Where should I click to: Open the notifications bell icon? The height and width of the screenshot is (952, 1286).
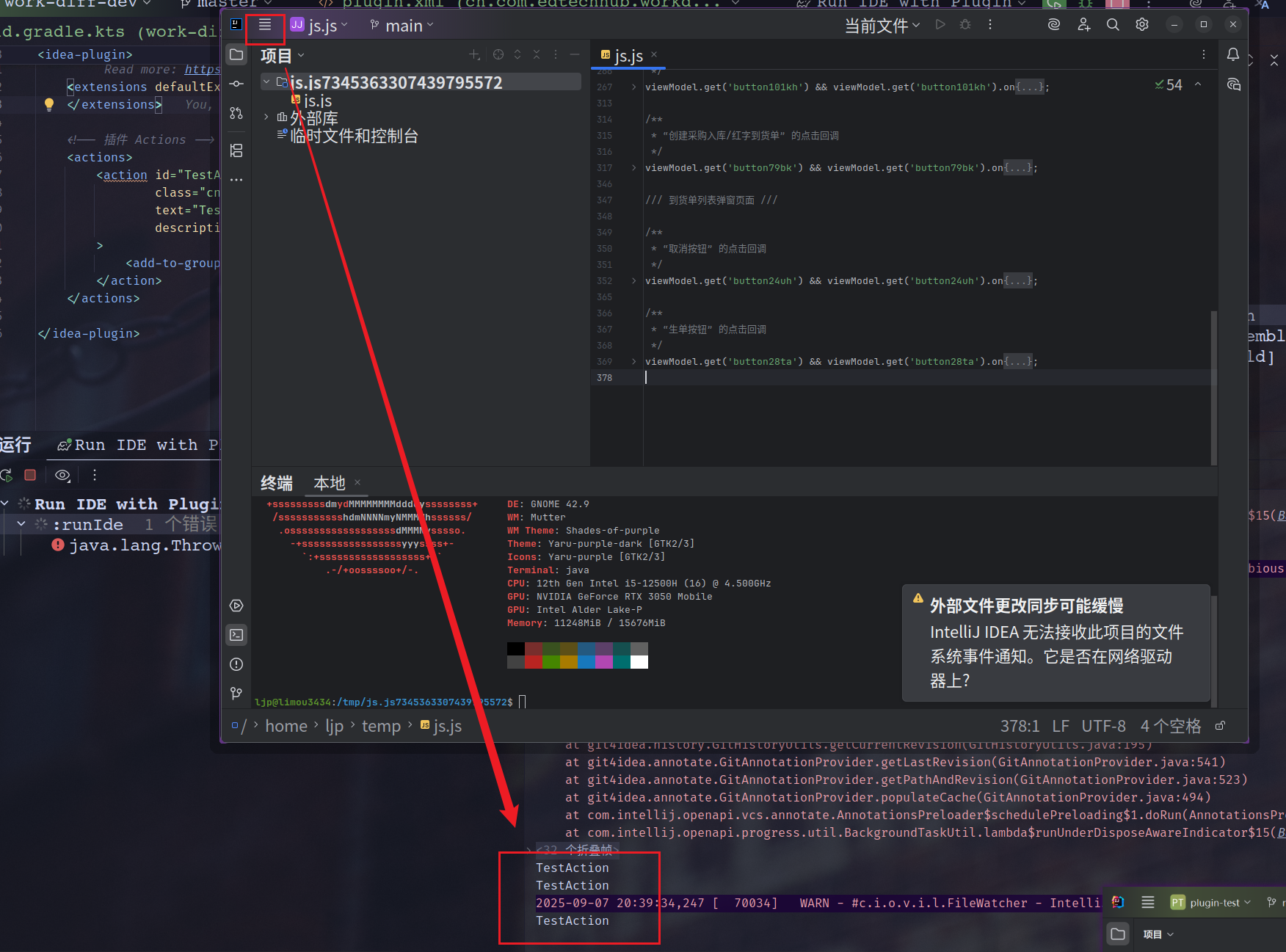1233,54
